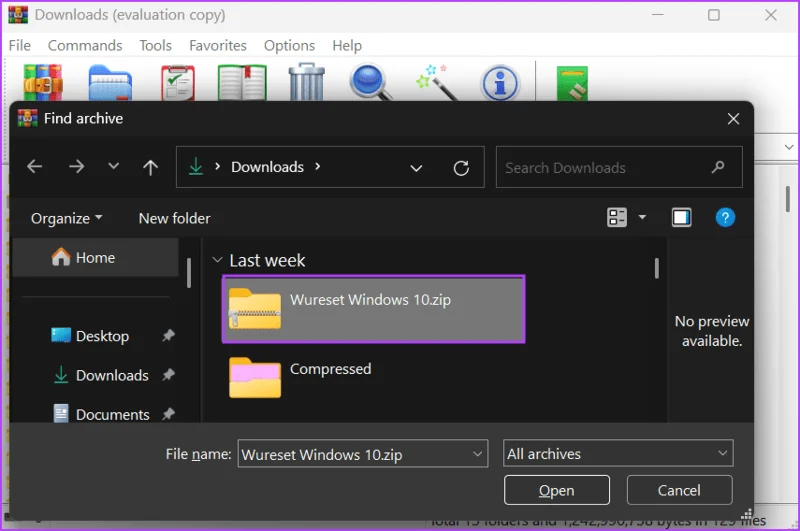
Task: Open the File name dropdown arrow
Action: (x=478, y=453)
